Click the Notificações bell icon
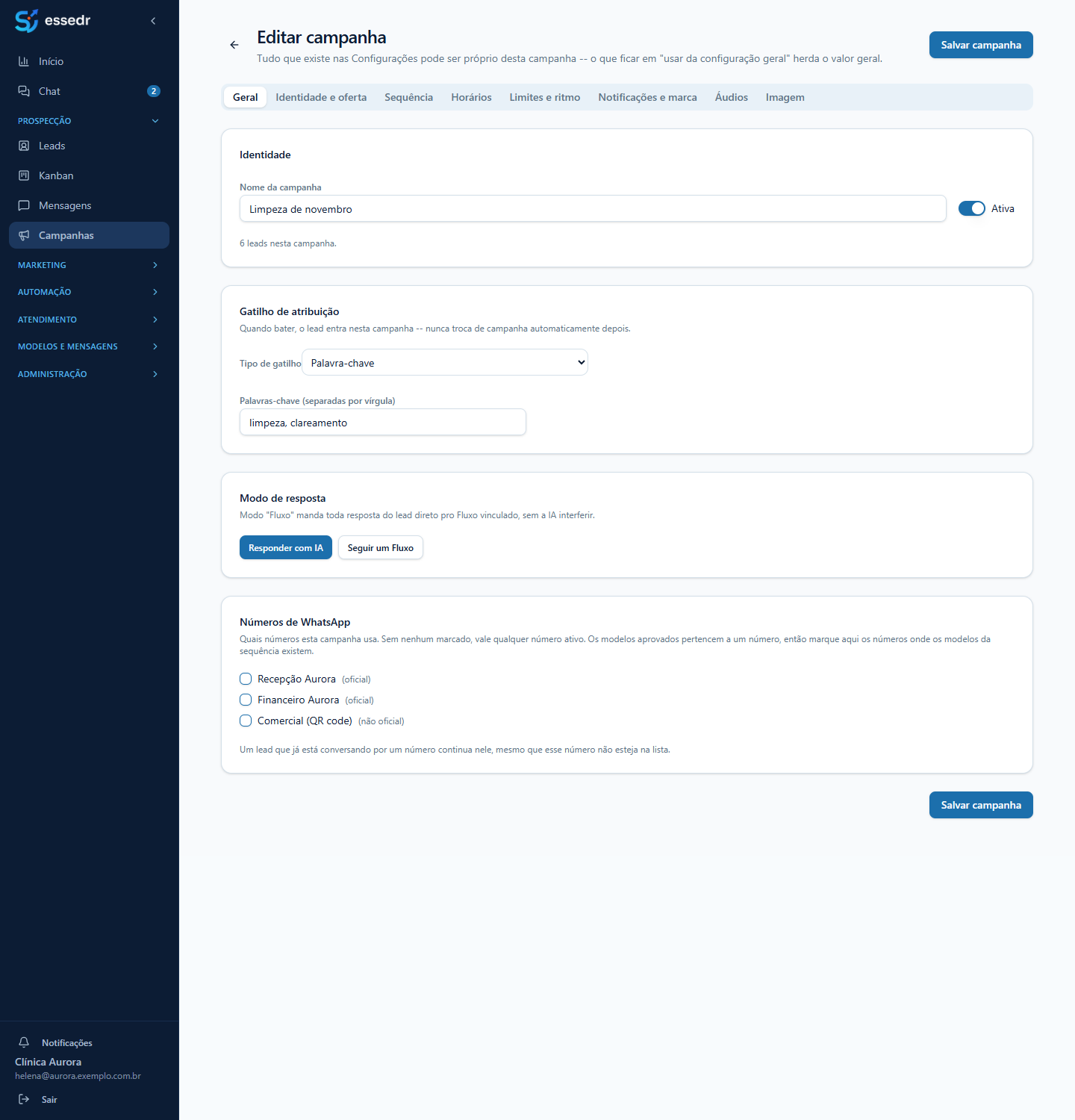The height and width of the screenshot is (1120, 1075). pyautogui.click(x=24, y=1042)
